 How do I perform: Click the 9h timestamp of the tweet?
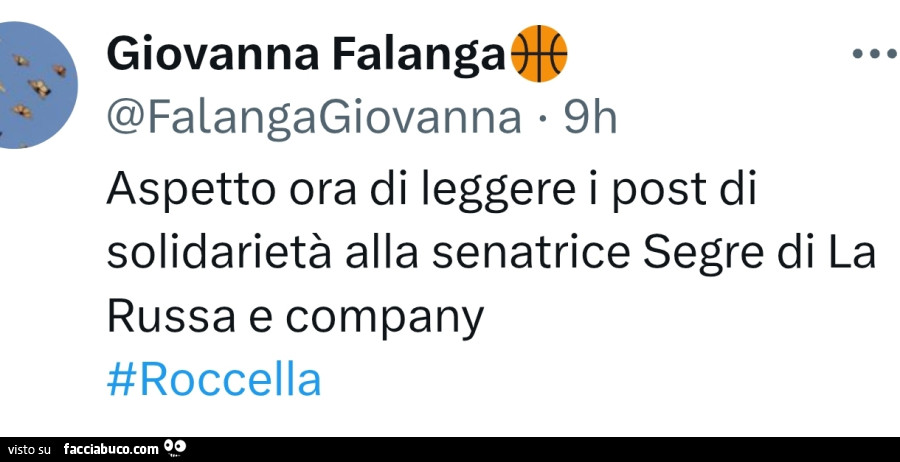590,120
